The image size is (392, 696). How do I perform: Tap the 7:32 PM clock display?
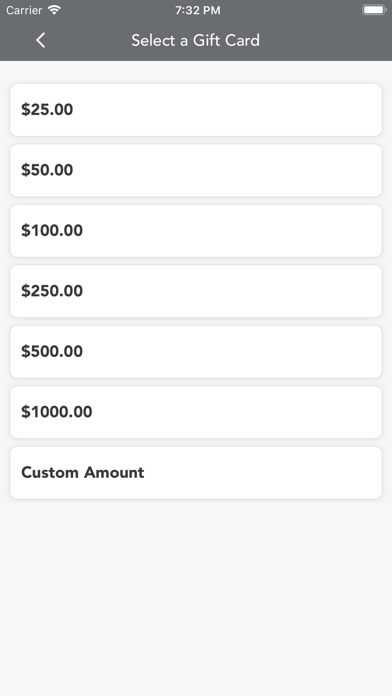(198, 10)
